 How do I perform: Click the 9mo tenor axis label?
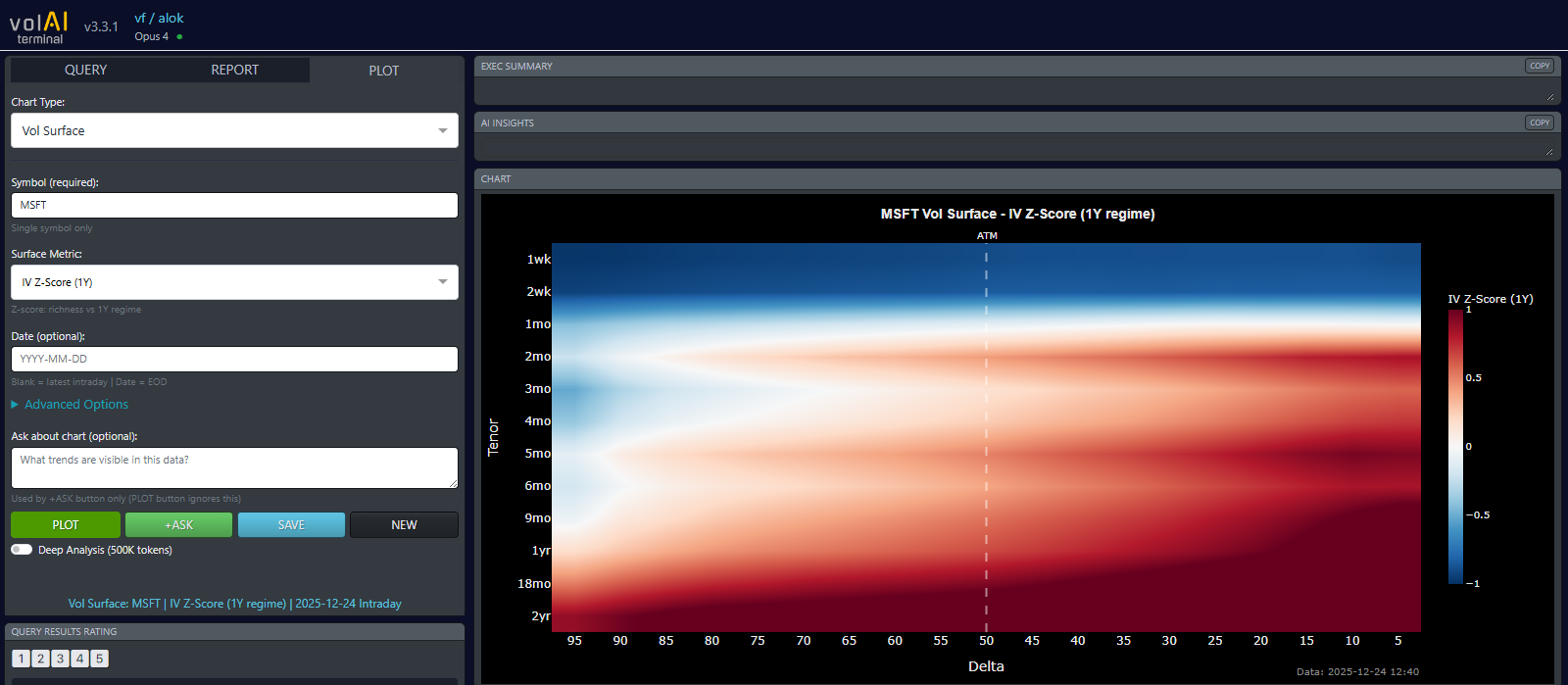537,517
